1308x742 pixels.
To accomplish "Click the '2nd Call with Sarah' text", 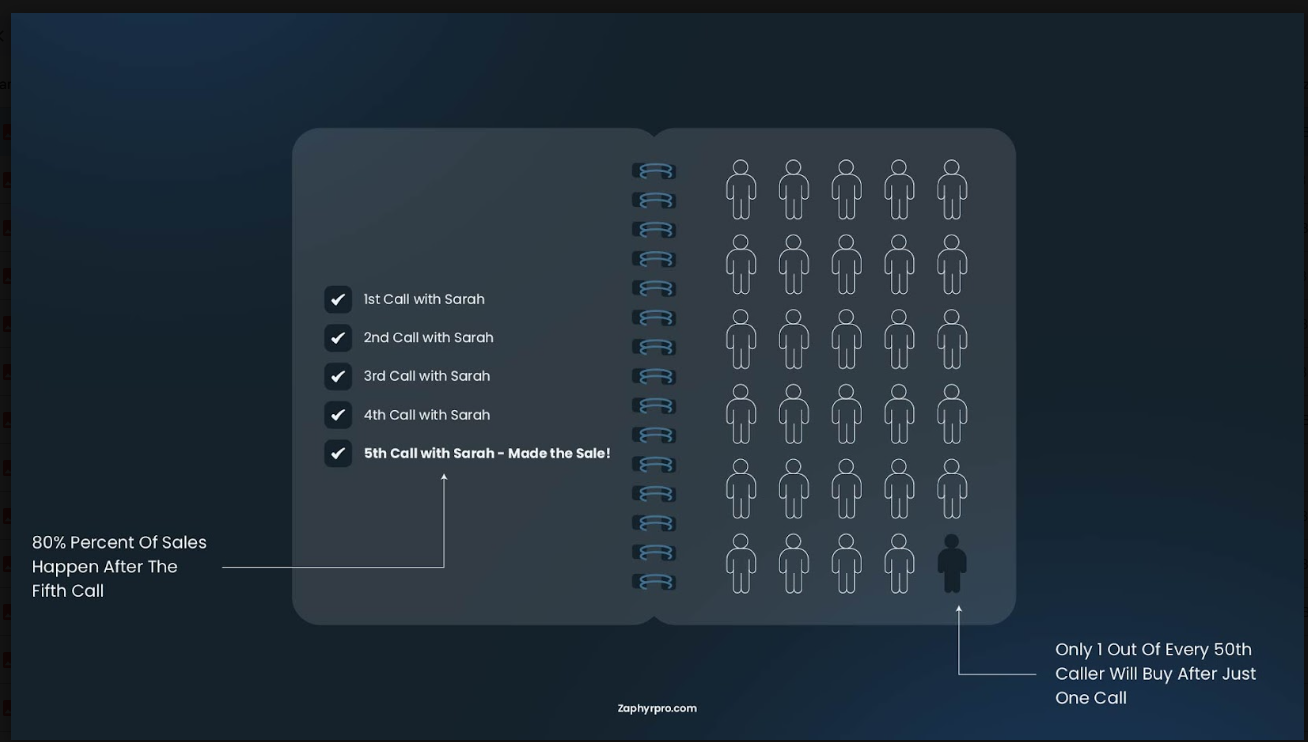I will pos(428,338).
